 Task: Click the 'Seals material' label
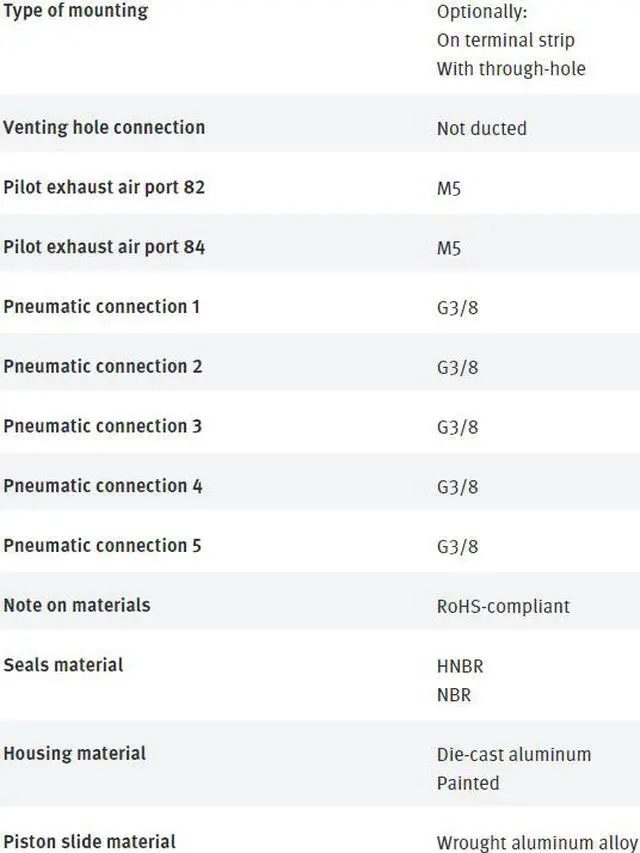pyautogui.click(x=63, y=665)
